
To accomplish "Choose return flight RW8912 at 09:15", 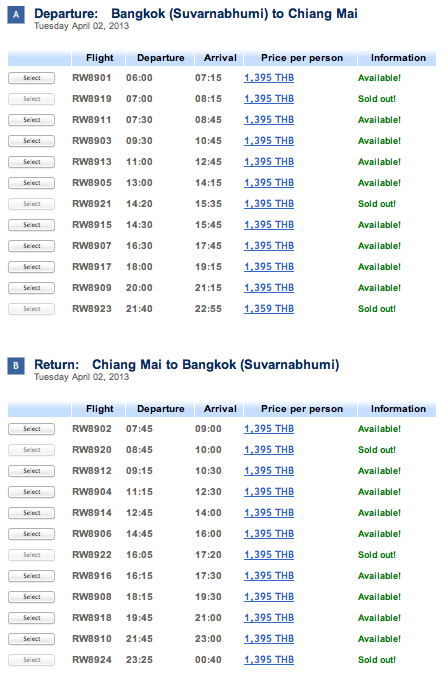I will [x=32, y=471].
